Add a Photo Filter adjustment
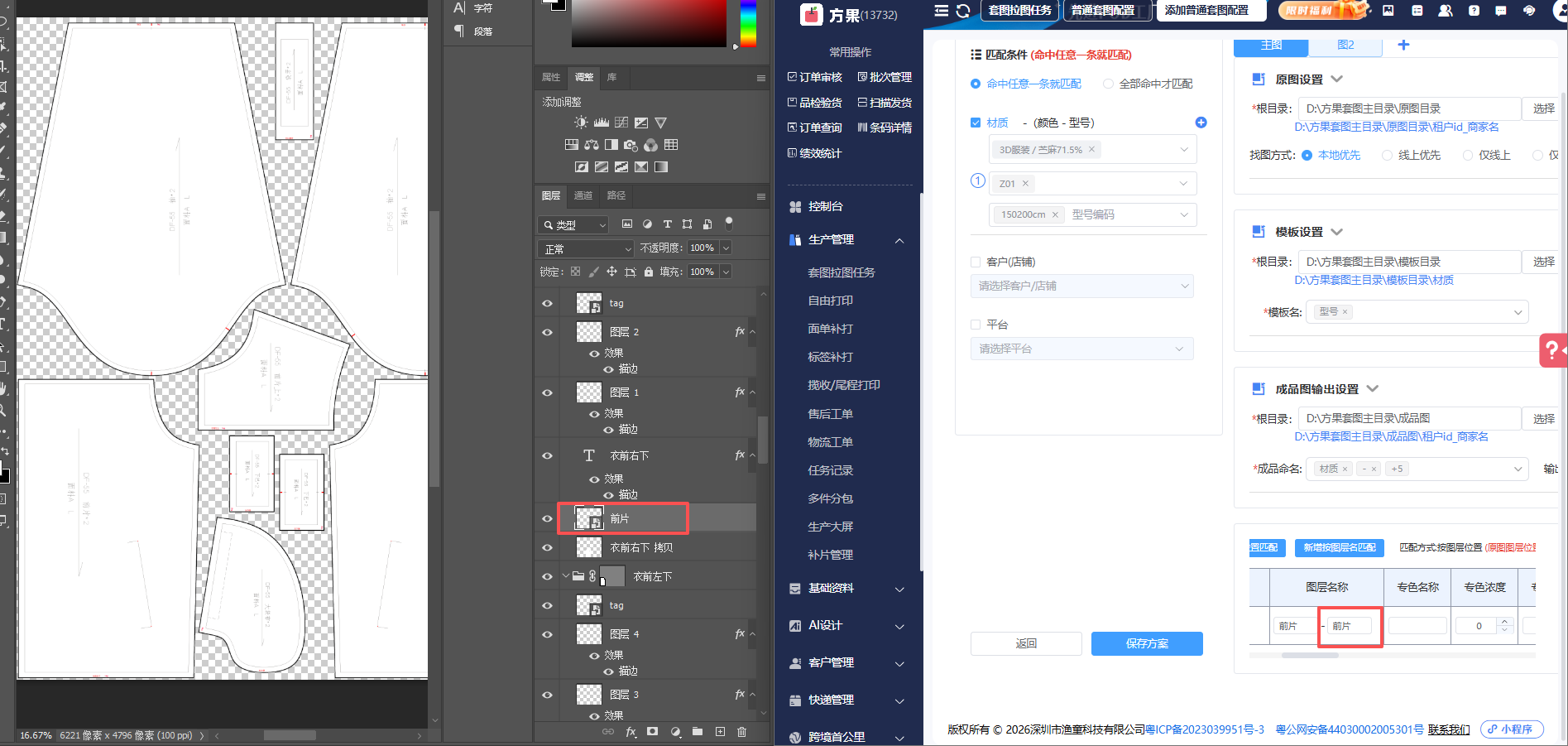Screen dimensions: 1568x746 tap(631, 145)
